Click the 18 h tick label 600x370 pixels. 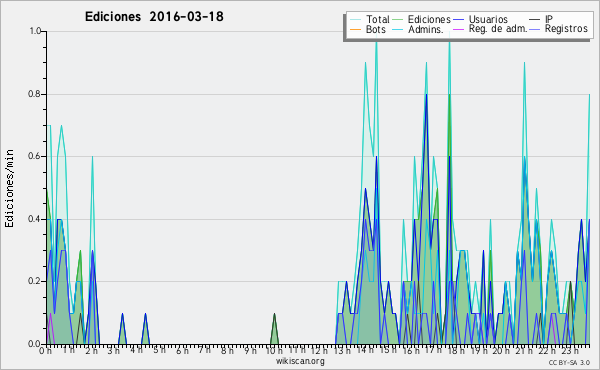click(x=456, y=350)
